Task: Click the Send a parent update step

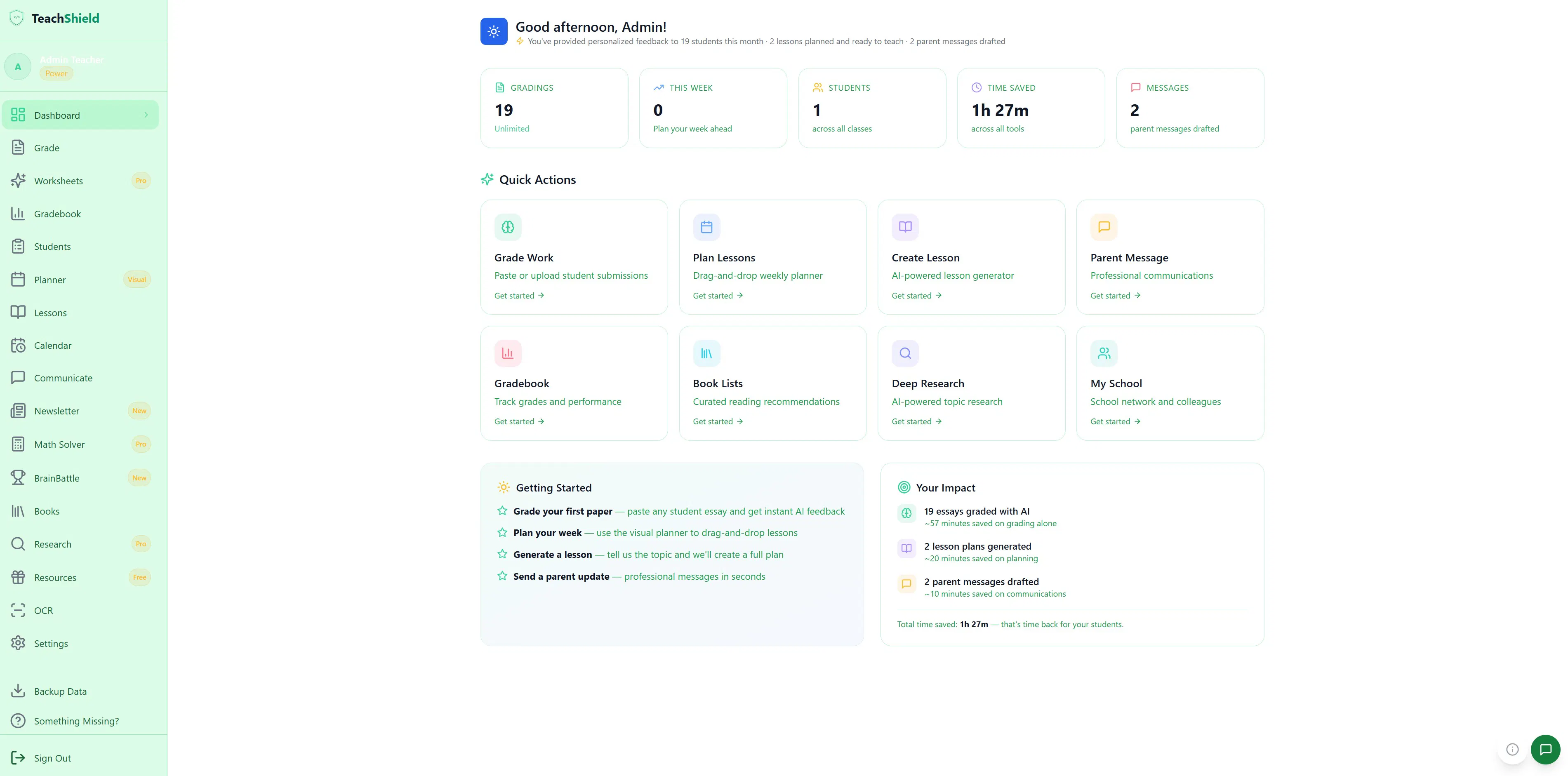Action: pos(632,577)
